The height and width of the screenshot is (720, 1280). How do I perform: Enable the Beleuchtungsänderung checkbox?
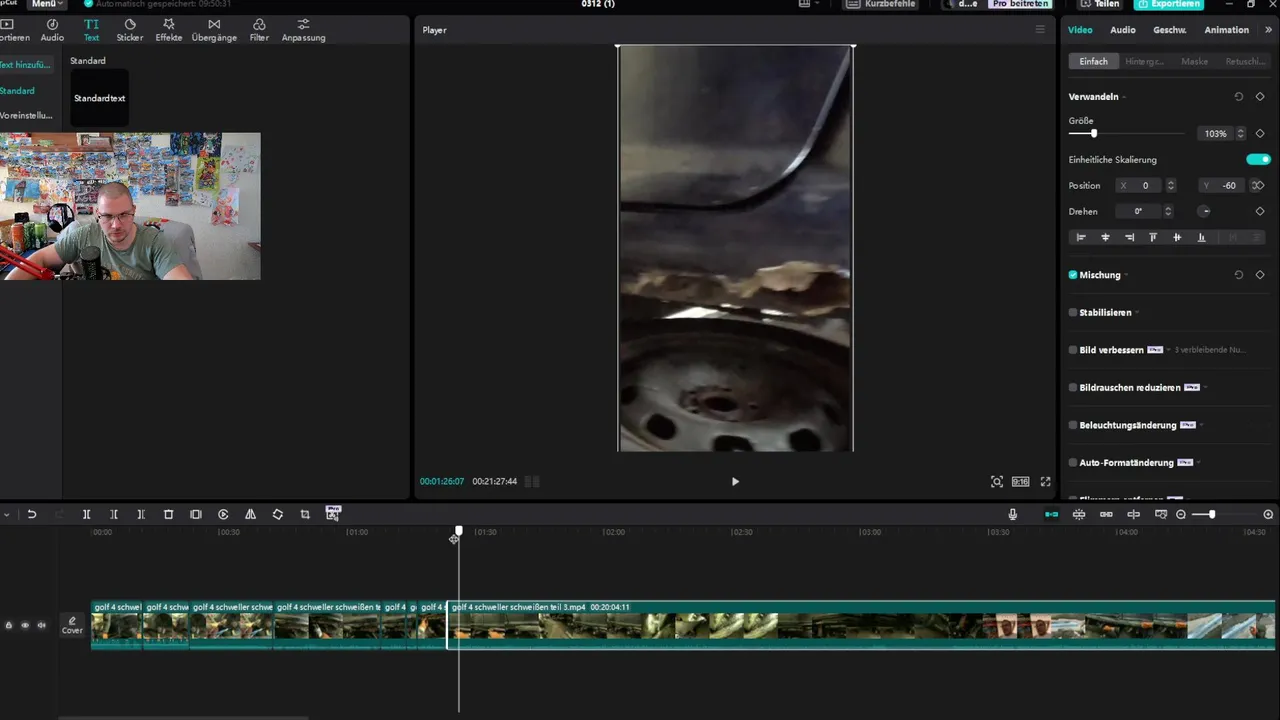1073,425
